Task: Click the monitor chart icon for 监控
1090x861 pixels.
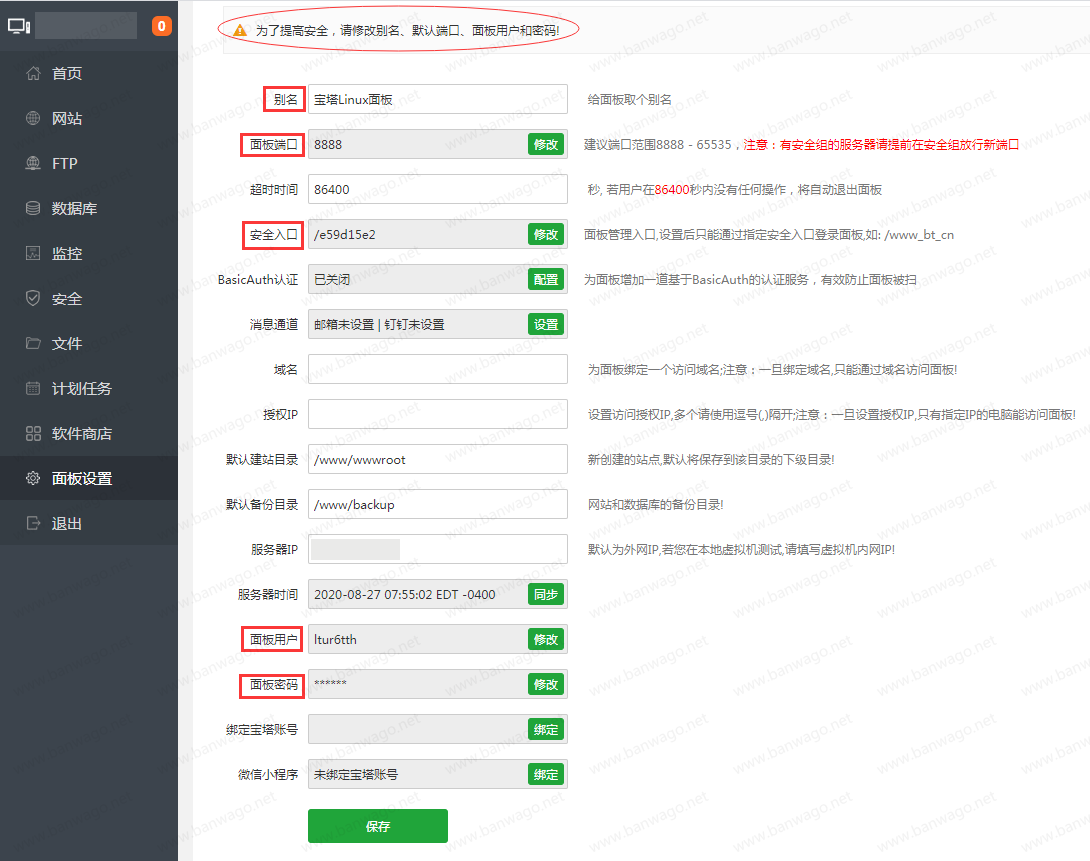Action: click(33, 253)
